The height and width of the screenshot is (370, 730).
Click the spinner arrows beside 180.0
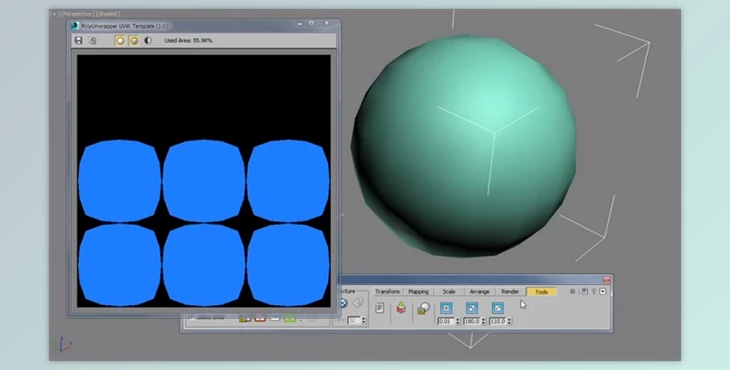[x=483, y=321]
